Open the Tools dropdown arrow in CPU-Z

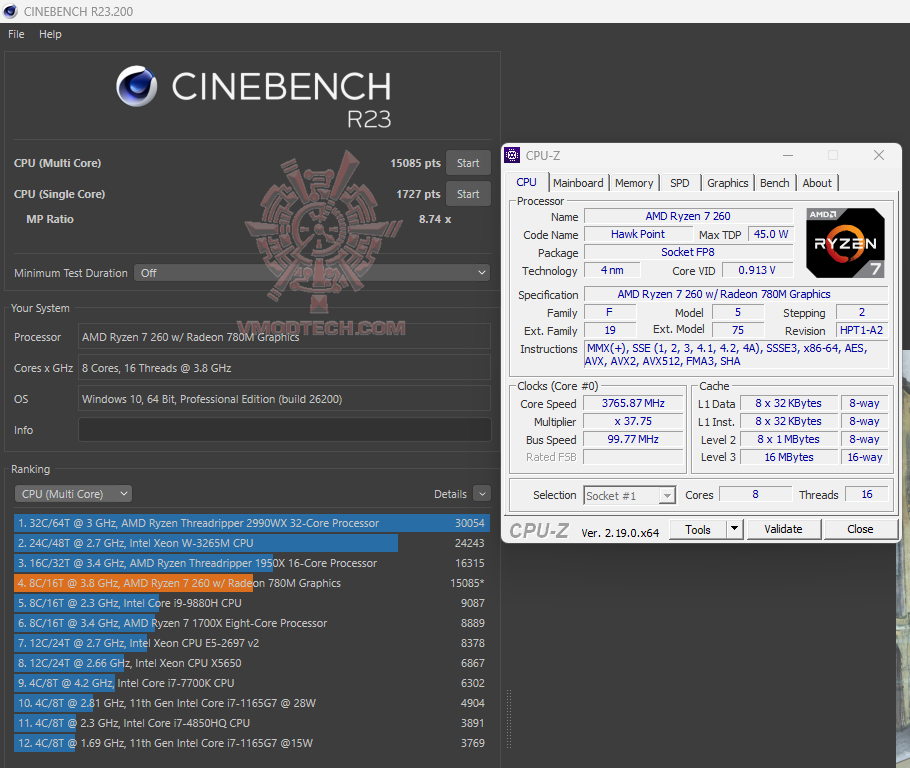(x=735, y=529)
